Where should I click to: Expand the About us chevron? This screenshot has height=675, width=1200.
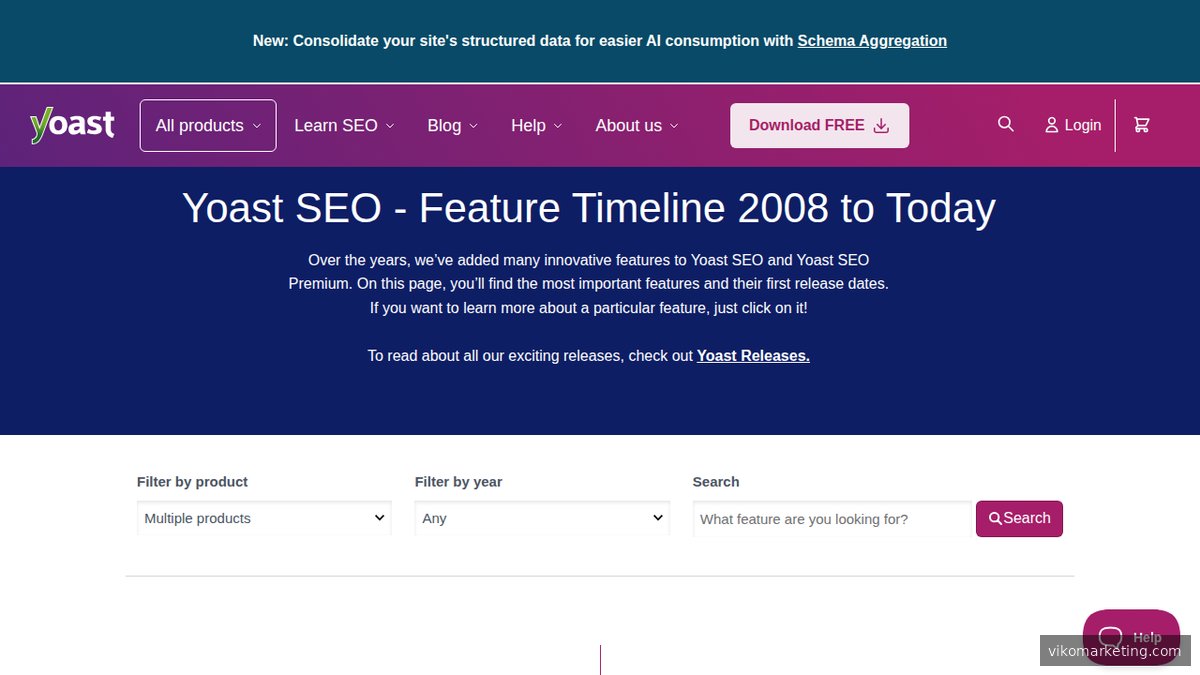coord(674,126)
